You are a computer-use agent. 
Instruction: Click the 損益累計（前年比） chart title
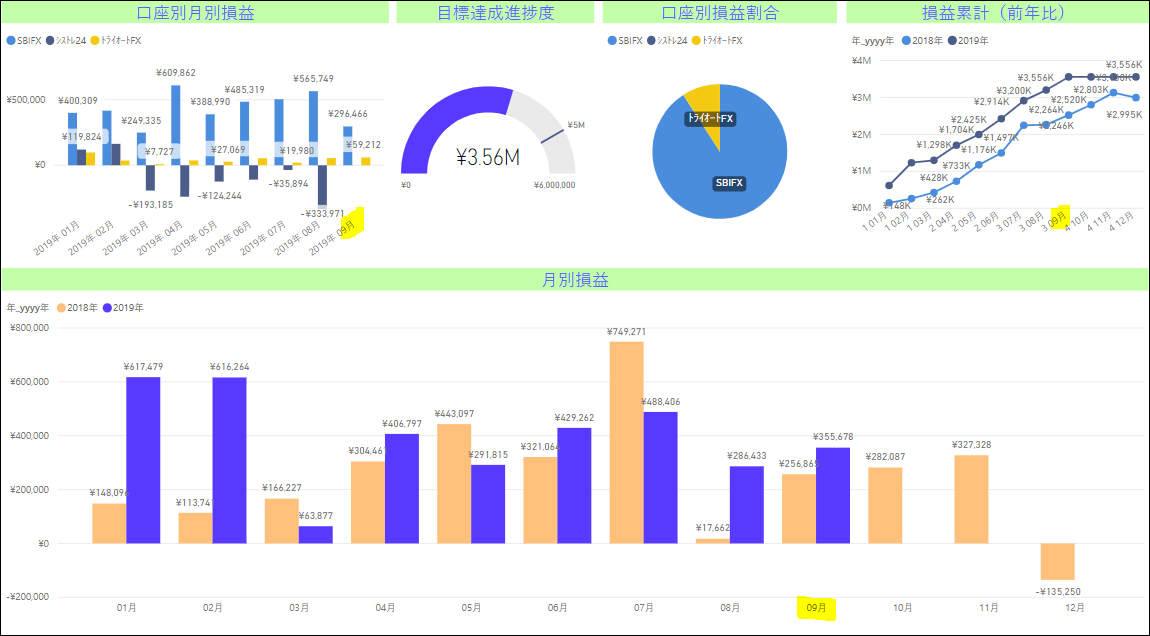(997, 12)
